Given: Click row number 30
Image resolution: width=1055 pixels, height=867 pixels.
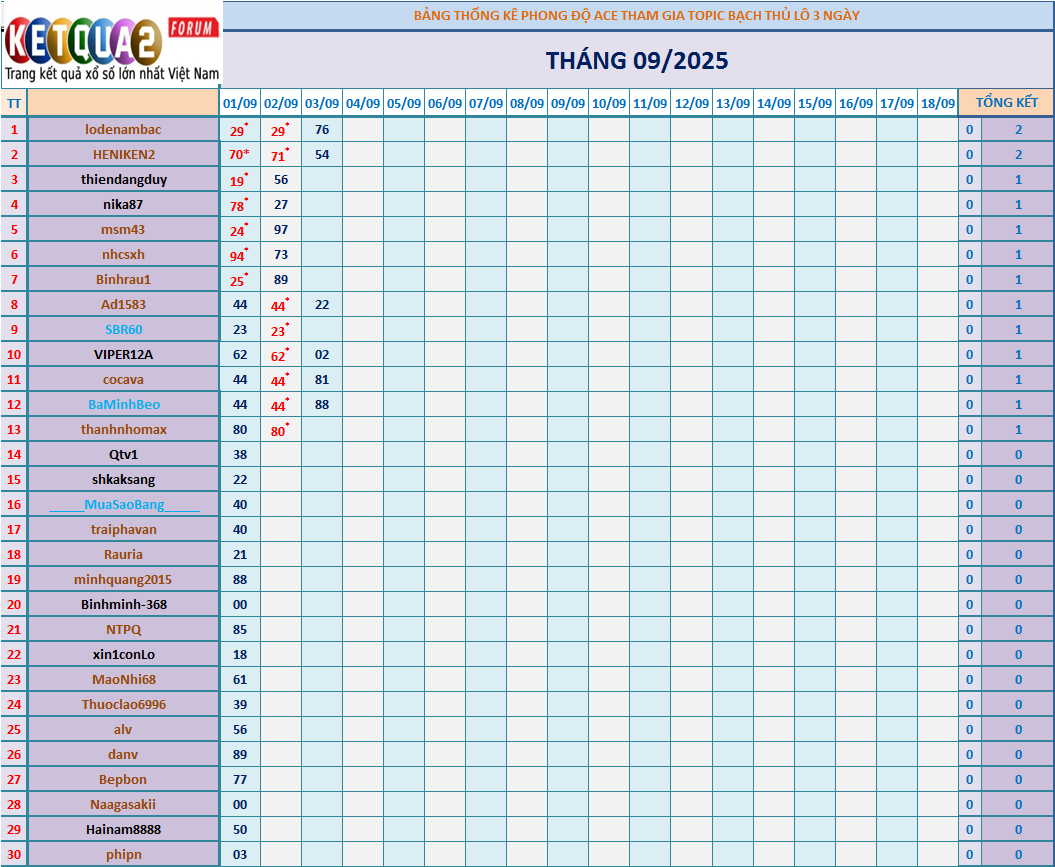Looking at the screenshot, I should click(x=14, y=855).
